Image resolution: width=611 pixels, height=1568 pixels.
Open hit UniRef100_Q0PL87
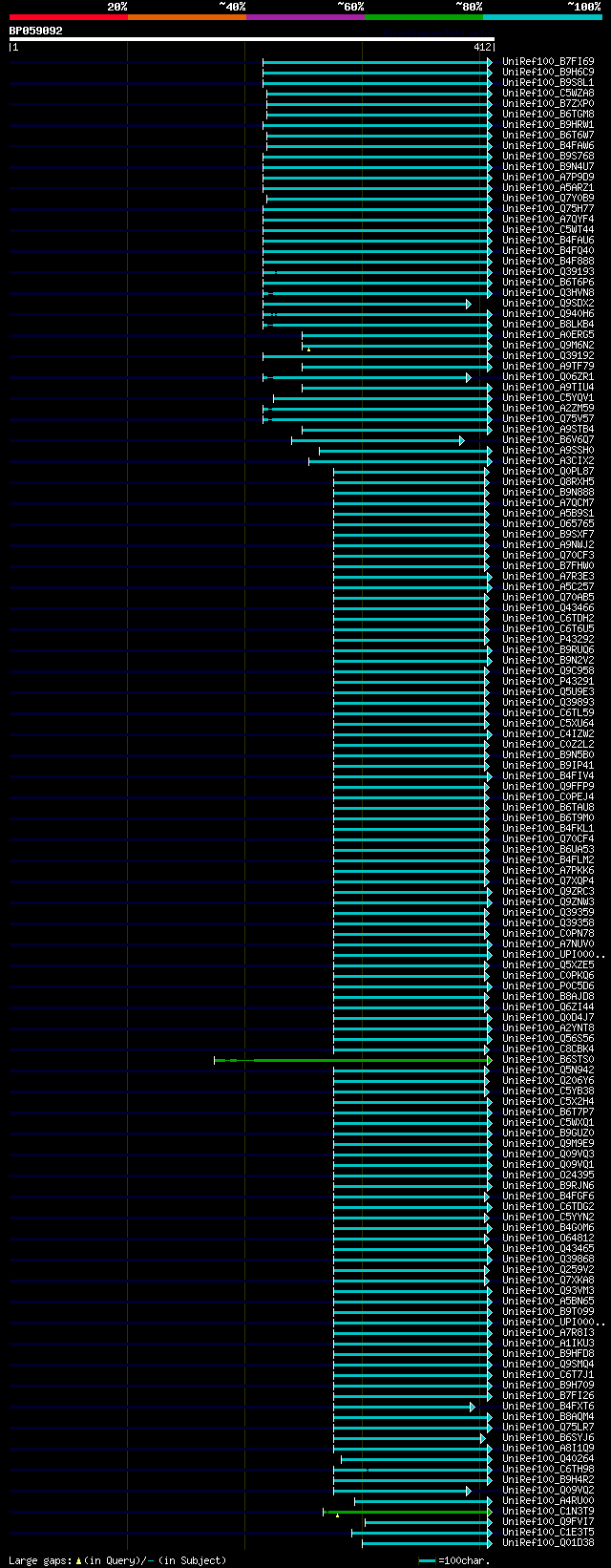point(548,471)
